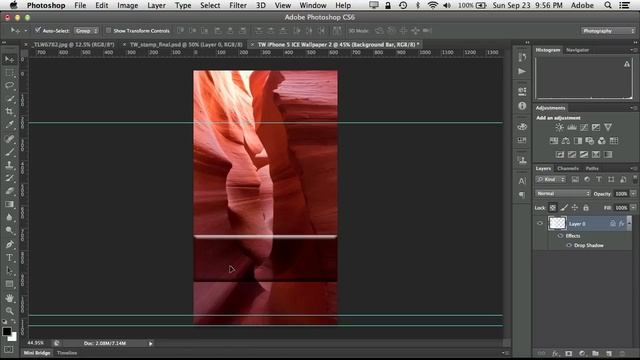Switch to the Channels tab
Screen dimensions: 640x360
tap(568, 168)
